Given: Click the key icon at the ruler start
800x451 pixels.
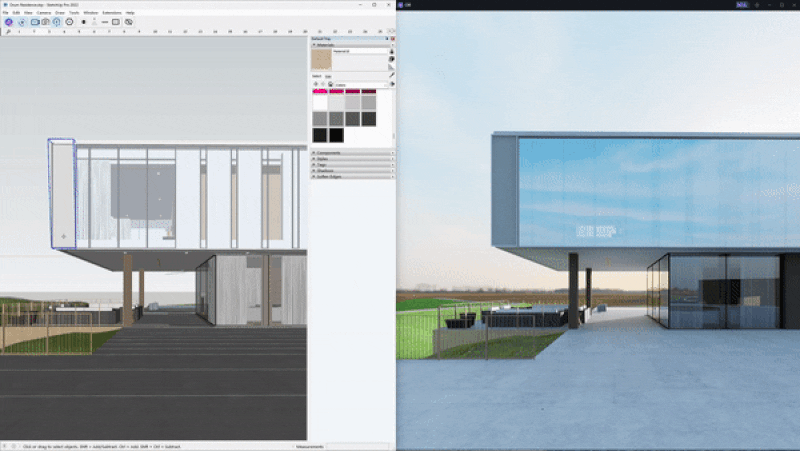Looking at the screenshot, I should pos(8,32).
